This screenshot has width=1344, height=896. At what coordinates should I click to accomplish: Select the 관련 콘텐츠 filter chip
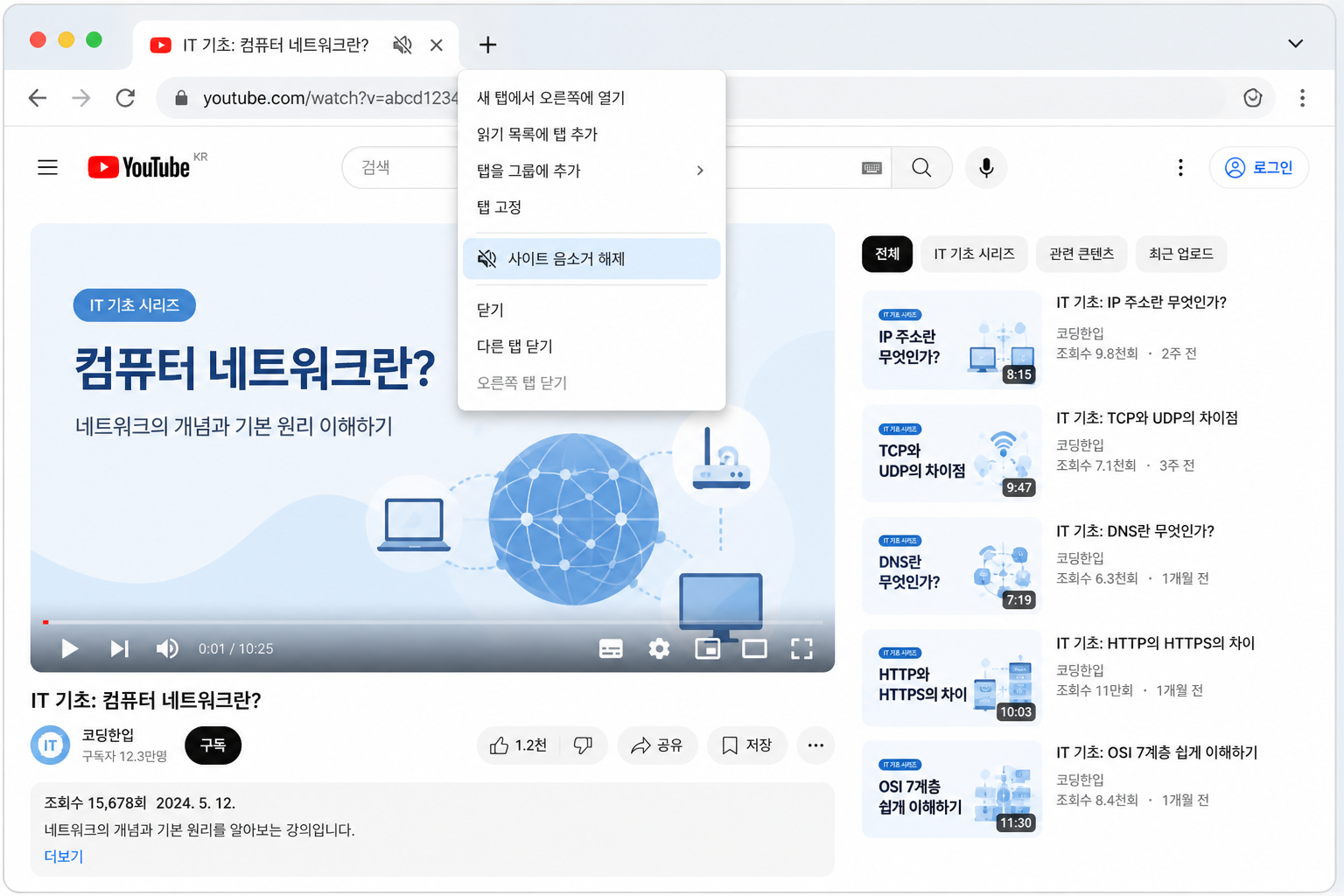coord(1081,254)
